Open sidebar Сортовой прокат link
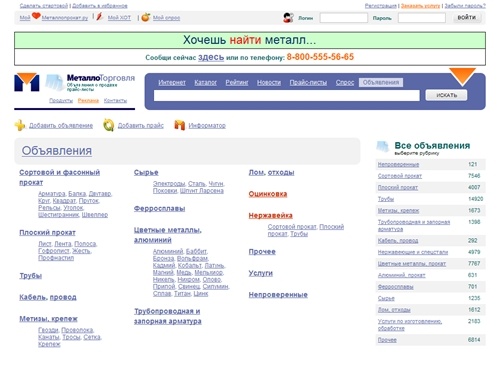Viewport: 500px width, 375px height. click(400, 176)
